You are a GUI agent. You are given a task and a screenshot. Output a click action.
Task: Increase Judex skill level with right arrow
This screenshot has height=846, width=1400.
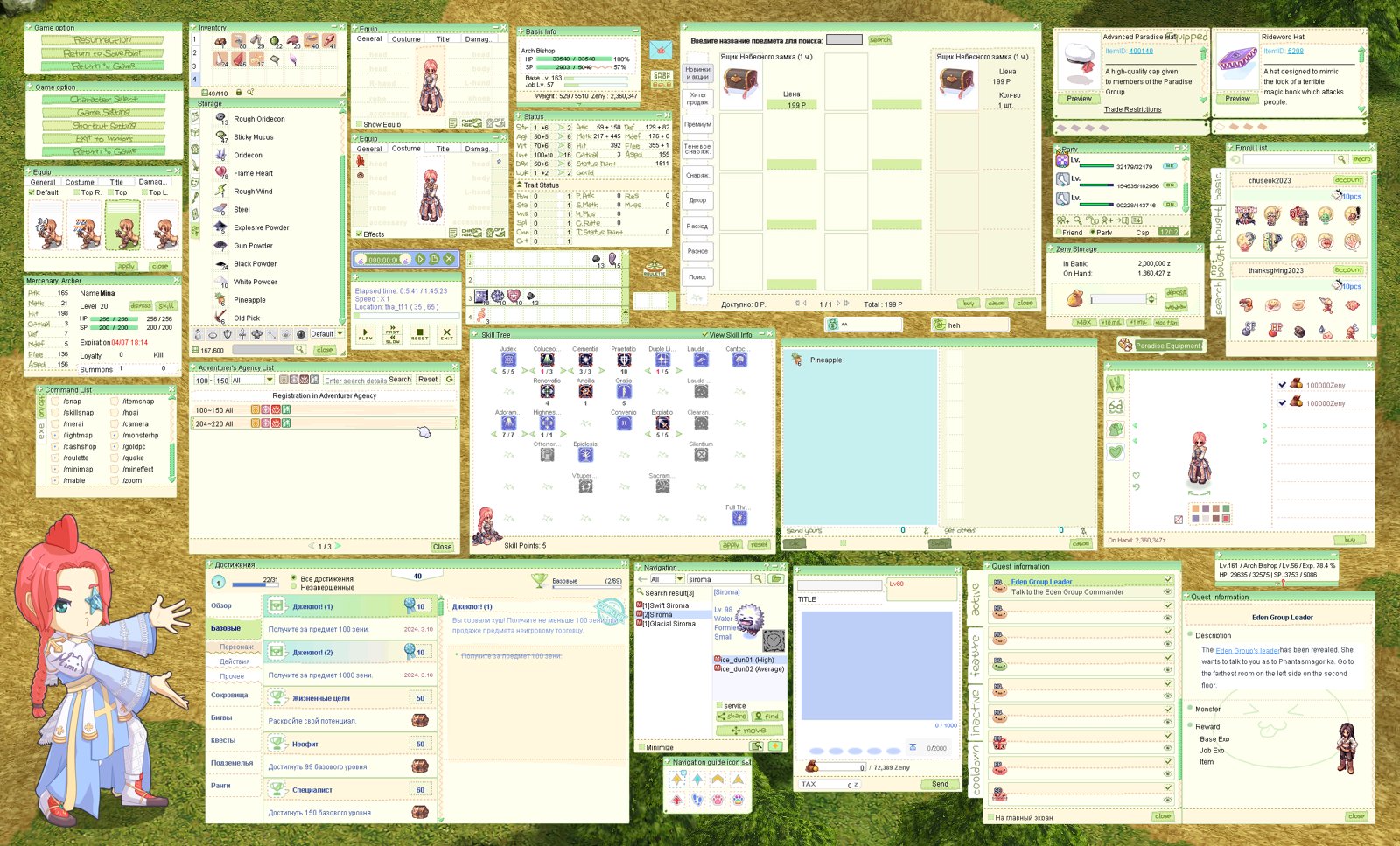524,371
